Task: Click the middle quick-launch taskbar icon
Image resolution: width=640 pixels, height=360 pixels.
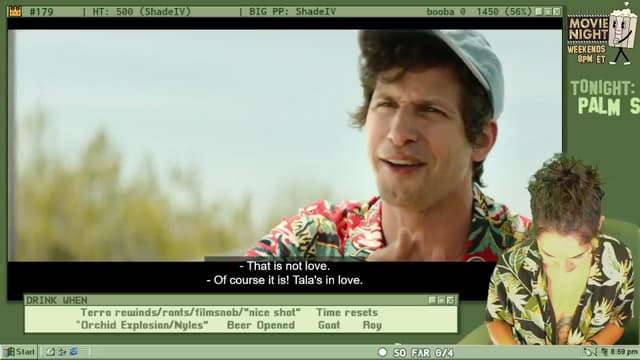Action: (x=62, y=352)
